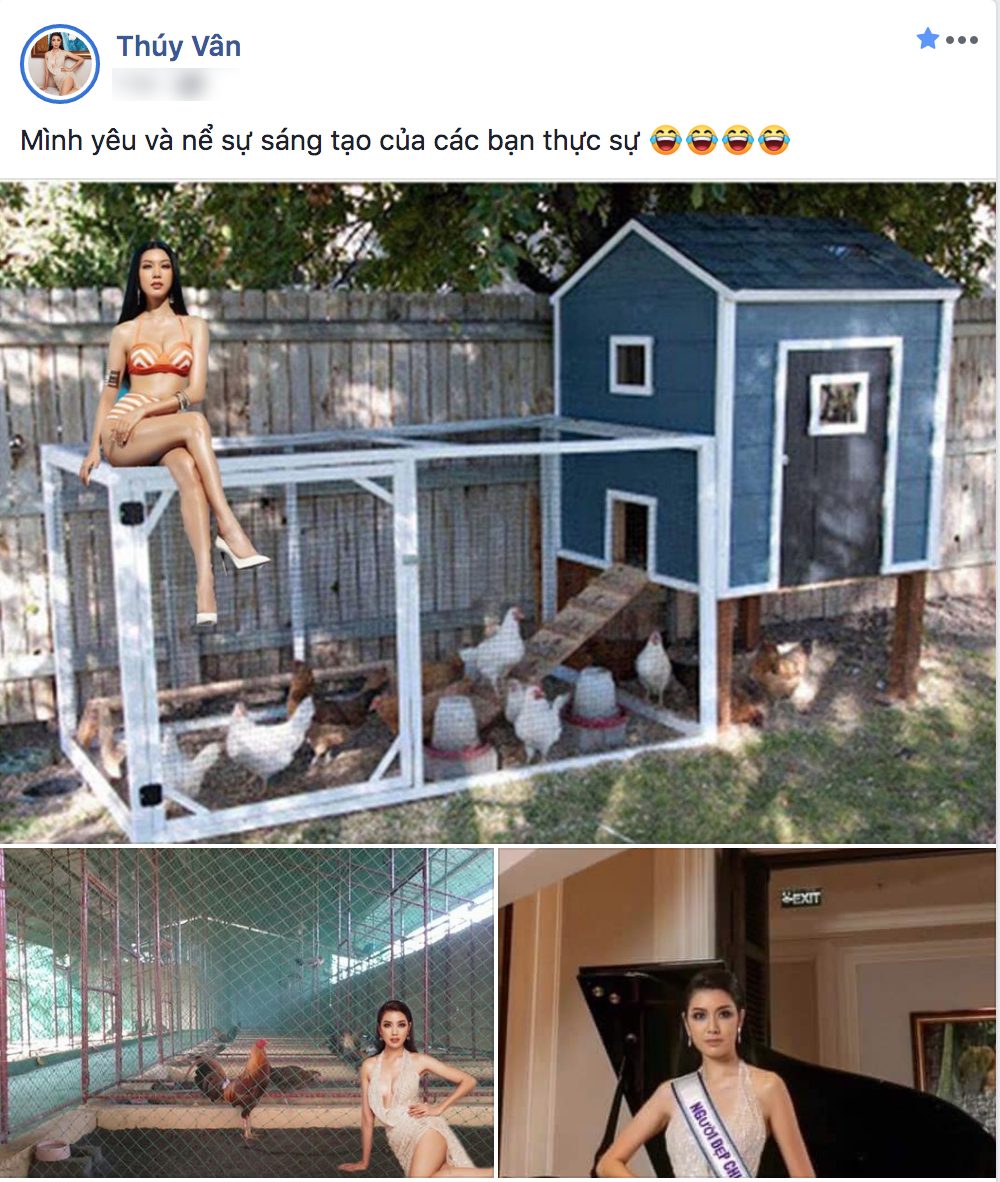The height and width of the screenshot is (1182, 1000).
Task: Click the second laughing-tears emoji
Action: pyautogui.click(x=702, y=140)
